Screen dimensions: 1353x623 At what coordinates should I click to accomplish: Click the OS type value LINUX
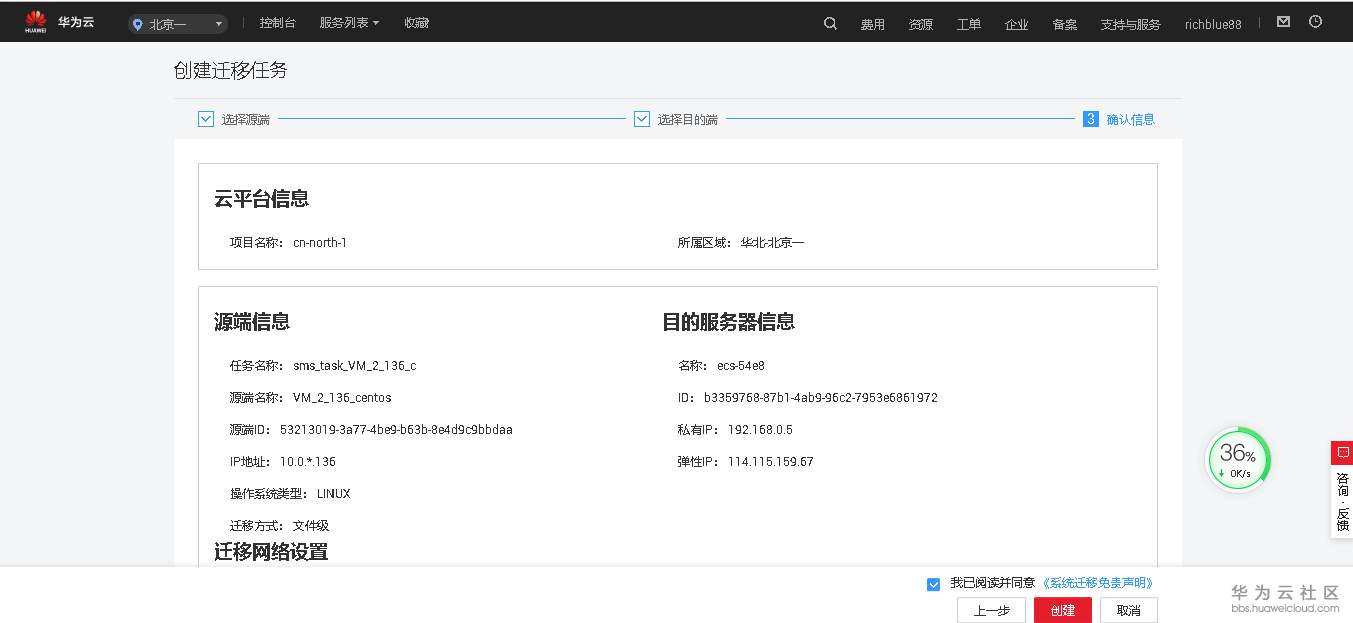point(334,494)
